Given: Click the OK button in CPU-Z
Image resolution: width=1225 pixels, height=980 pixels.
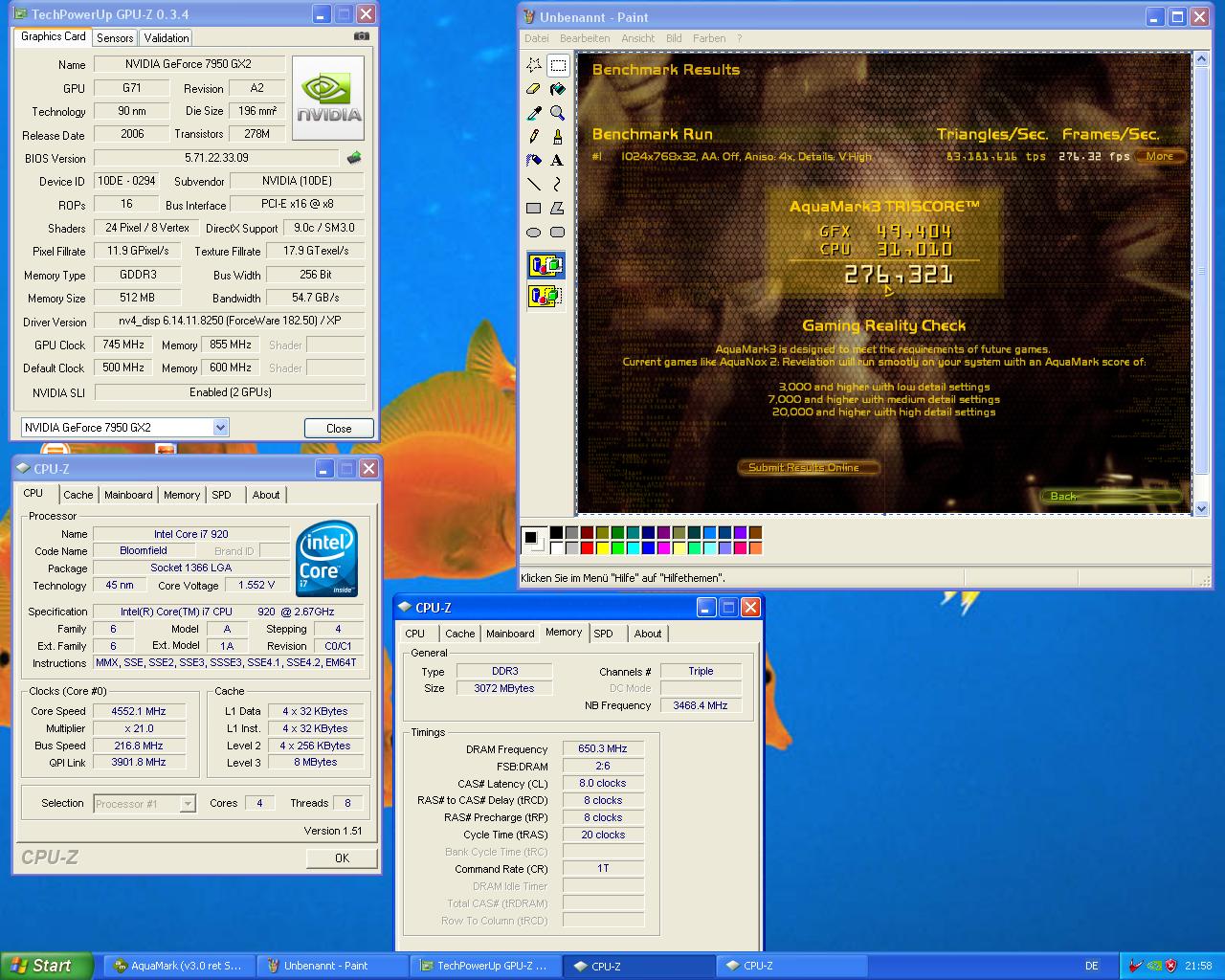Looking at the screenshot, I should point(342,857).
